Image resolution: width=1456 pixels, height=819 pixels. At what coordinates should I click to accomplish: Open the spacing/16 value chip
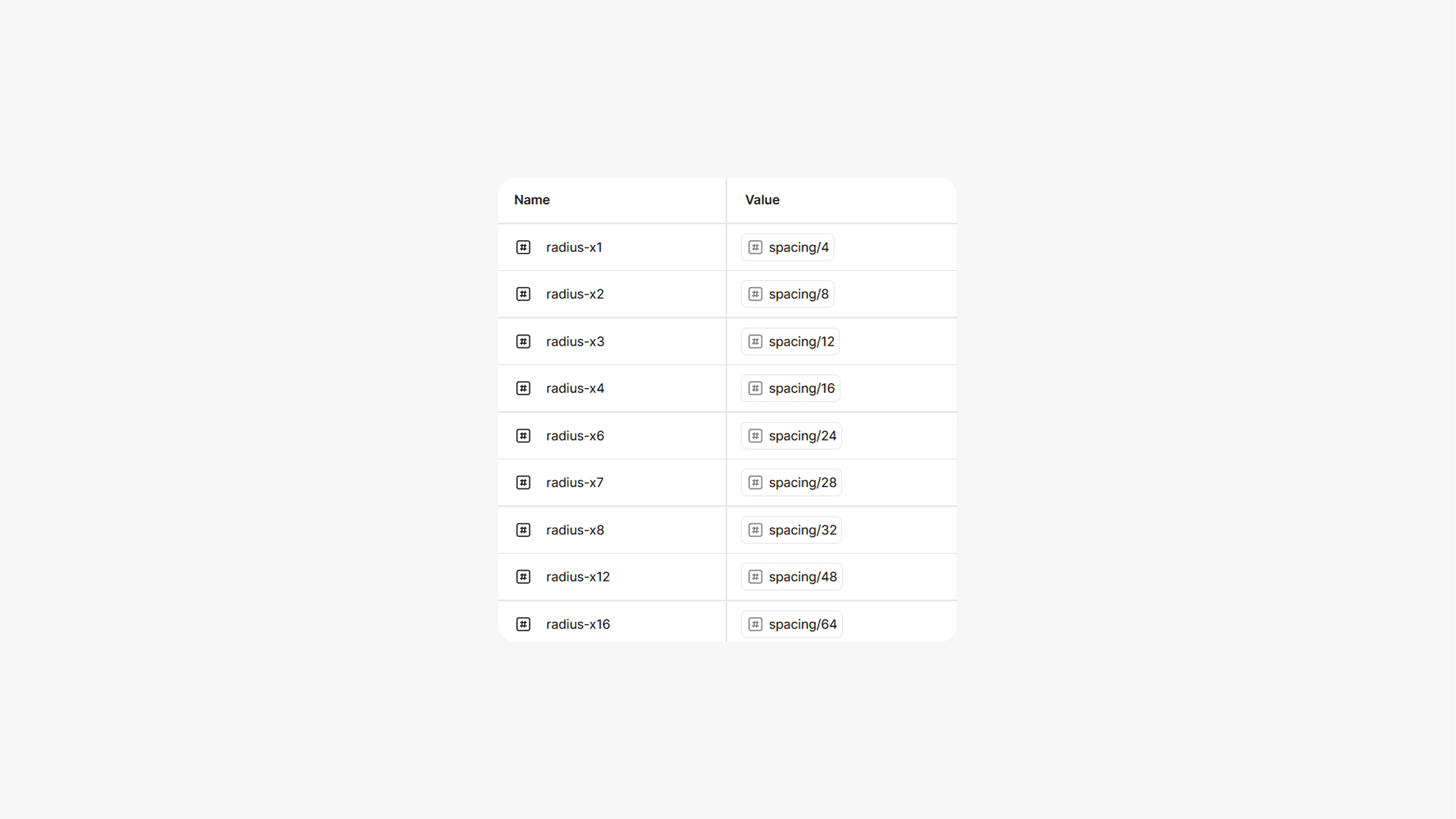[x=790, y=388]
